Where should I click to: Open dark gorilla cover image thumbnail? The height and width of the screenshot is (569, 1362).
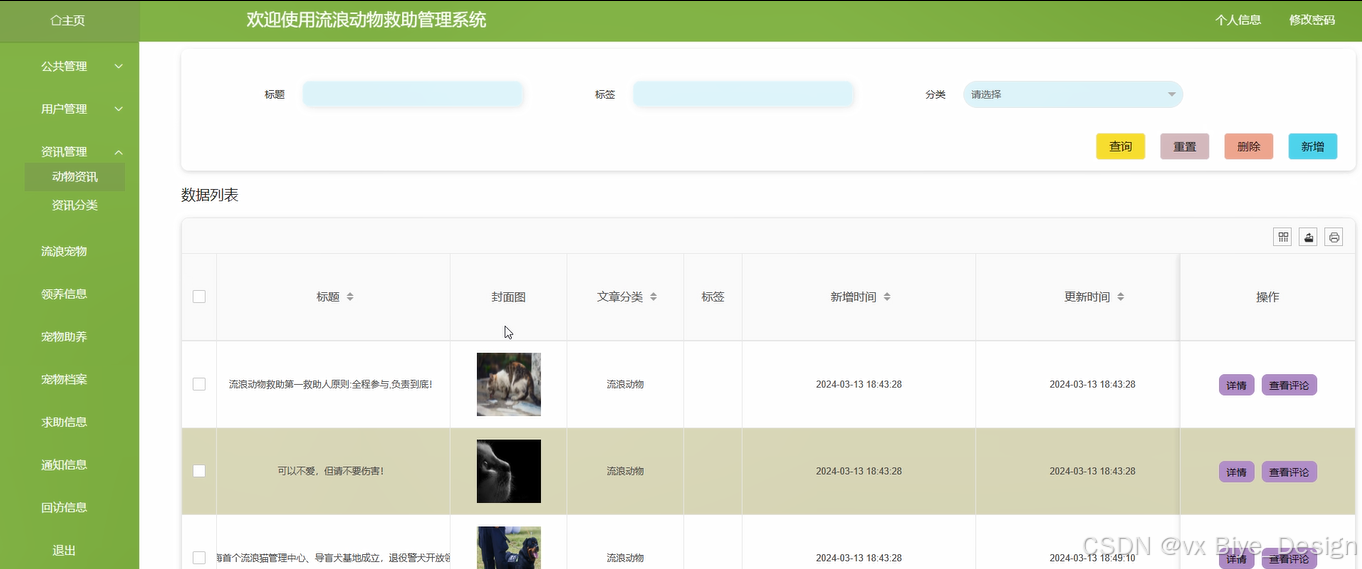coord(508,471)
